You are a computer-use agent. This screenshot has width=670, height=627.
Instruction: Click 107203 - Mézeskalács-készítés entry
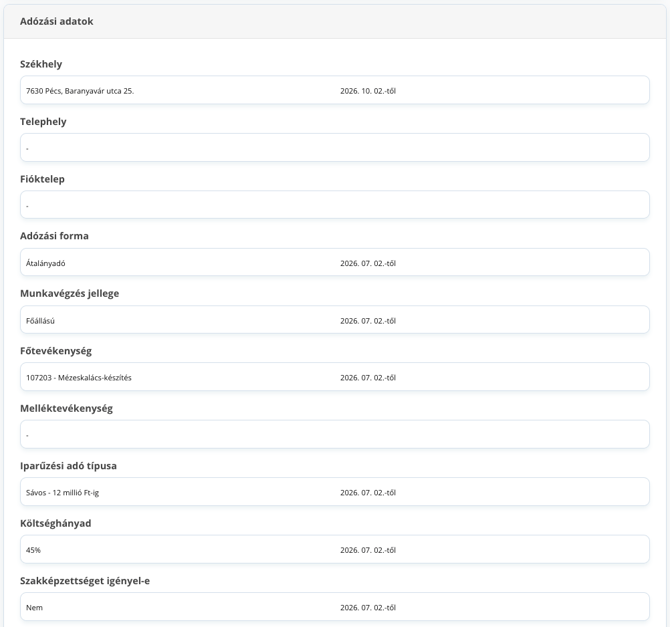(x=79, y=378)
